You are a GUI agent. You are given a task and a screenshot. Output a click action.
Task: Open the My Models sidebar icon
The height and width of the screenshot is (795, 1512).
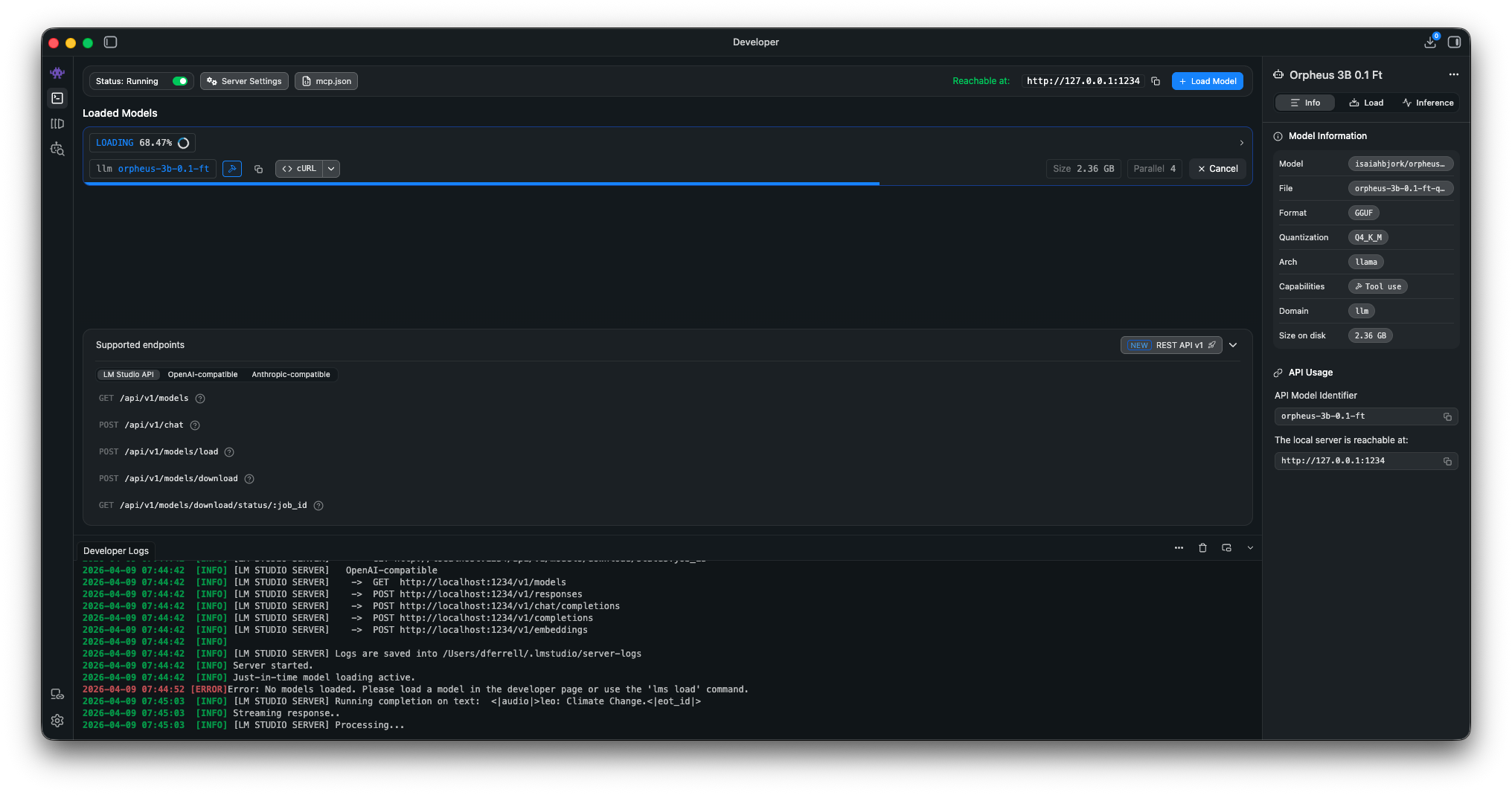(x=57, y=124)
